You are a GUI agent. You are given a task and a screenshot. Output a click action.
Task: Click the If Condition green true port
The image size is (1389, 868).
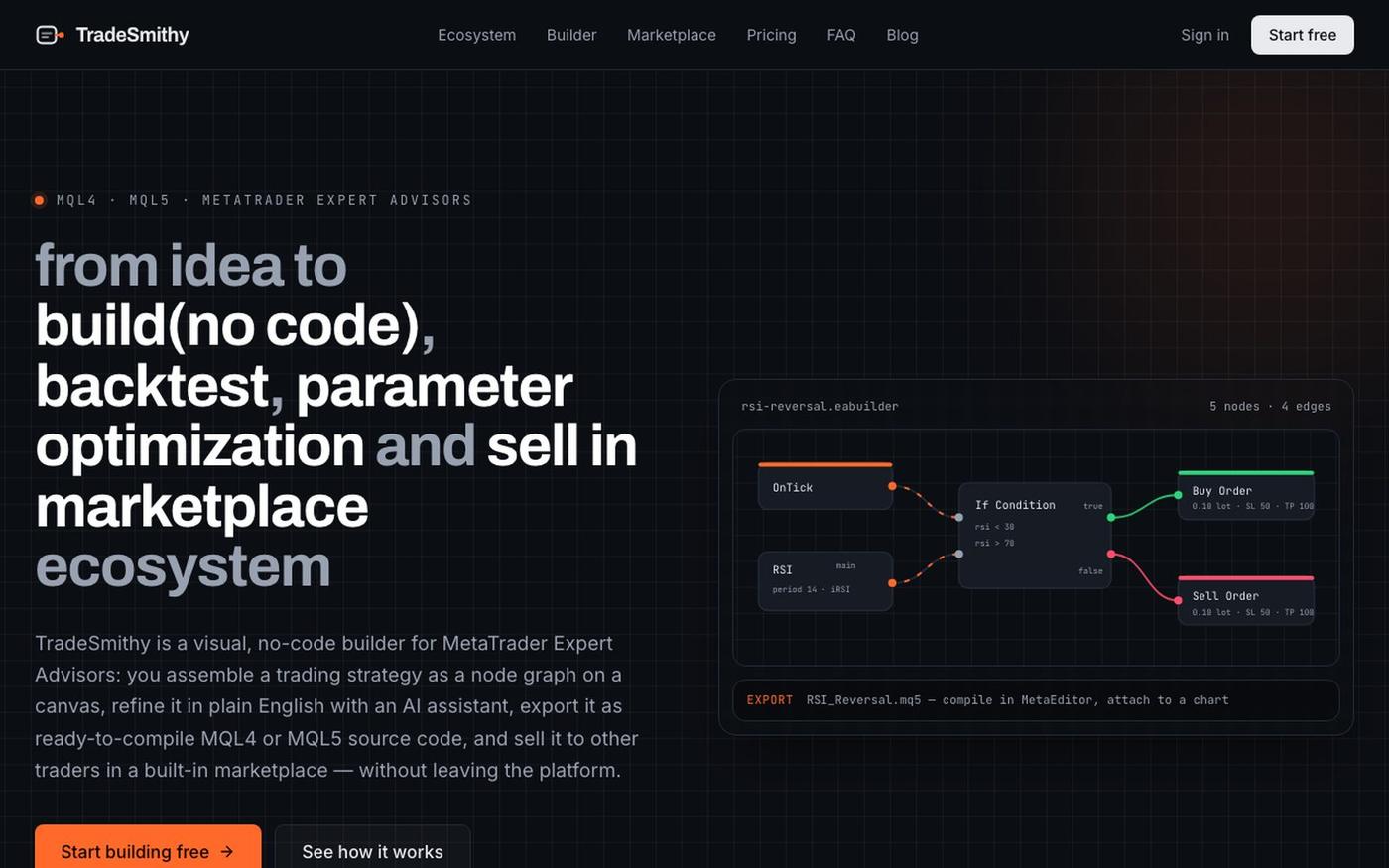(1111, 517)
